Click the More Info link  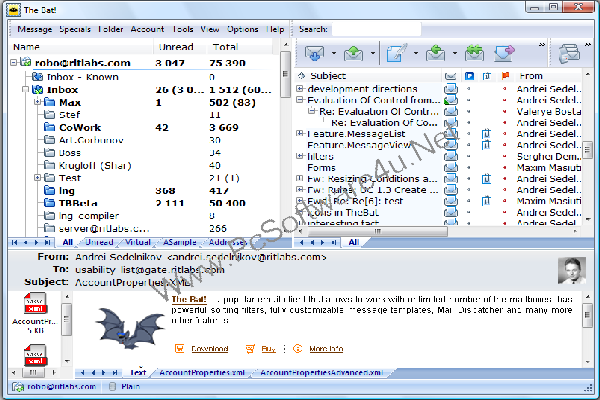tap(326, 349)
